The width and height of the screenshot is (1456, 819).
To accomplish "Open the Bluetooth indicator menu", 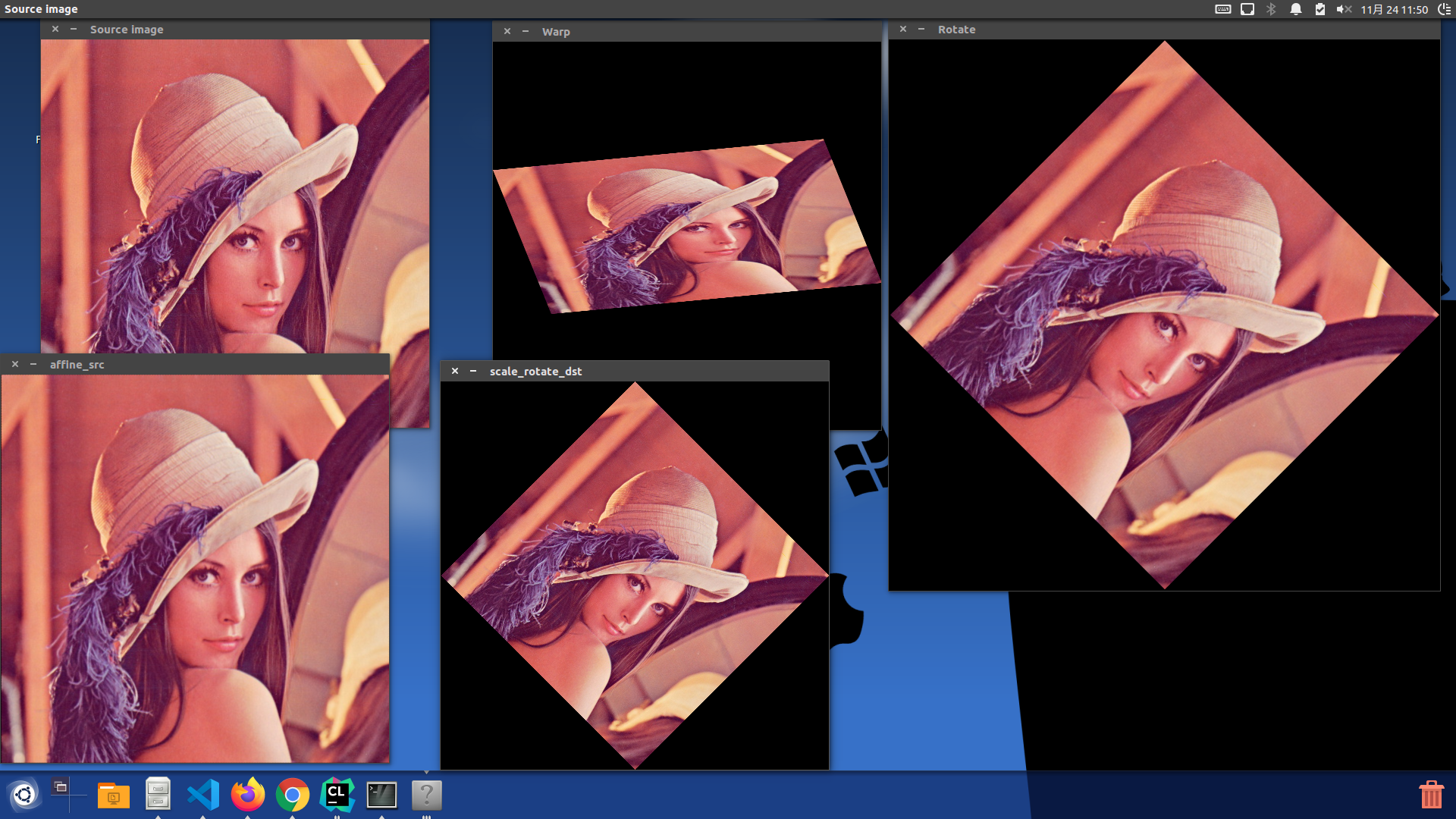I will [x=1271, y=9].
